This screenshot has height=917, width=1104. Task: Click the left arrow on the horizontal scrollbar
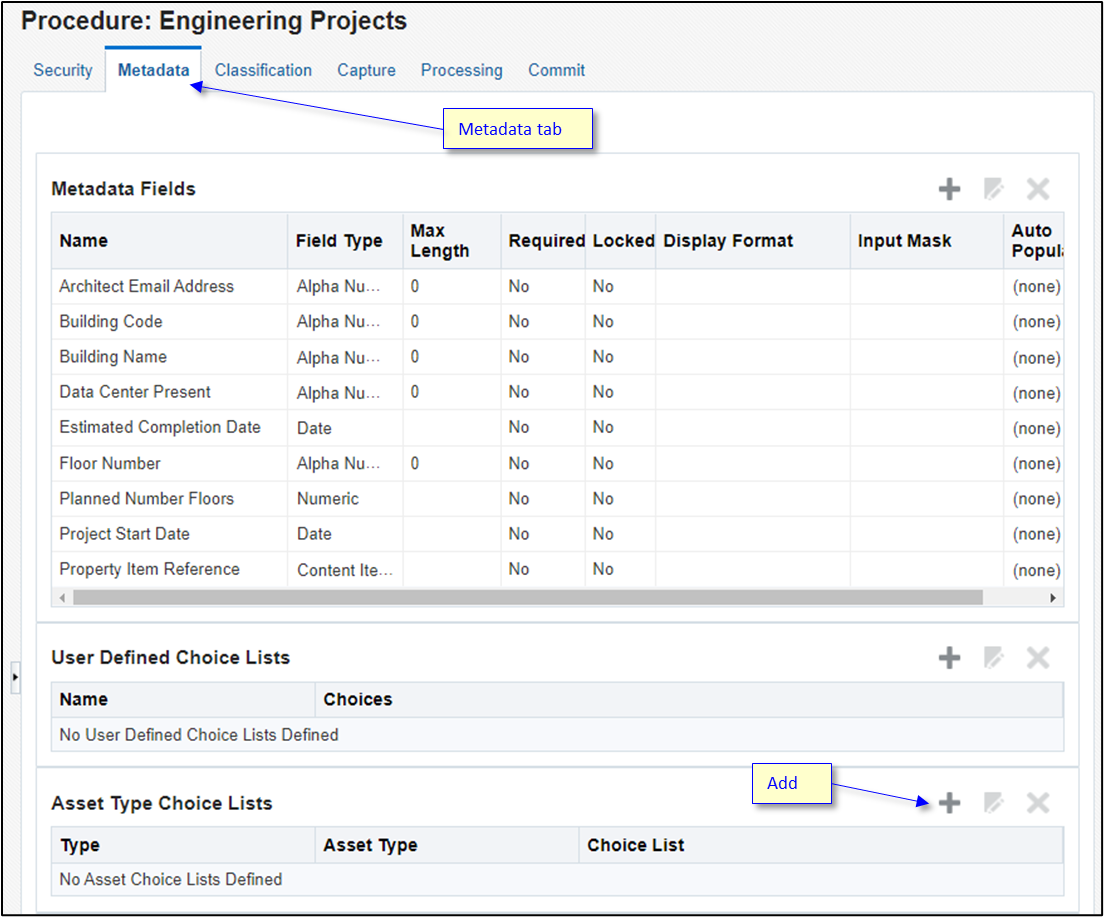[x=62, y=597]
